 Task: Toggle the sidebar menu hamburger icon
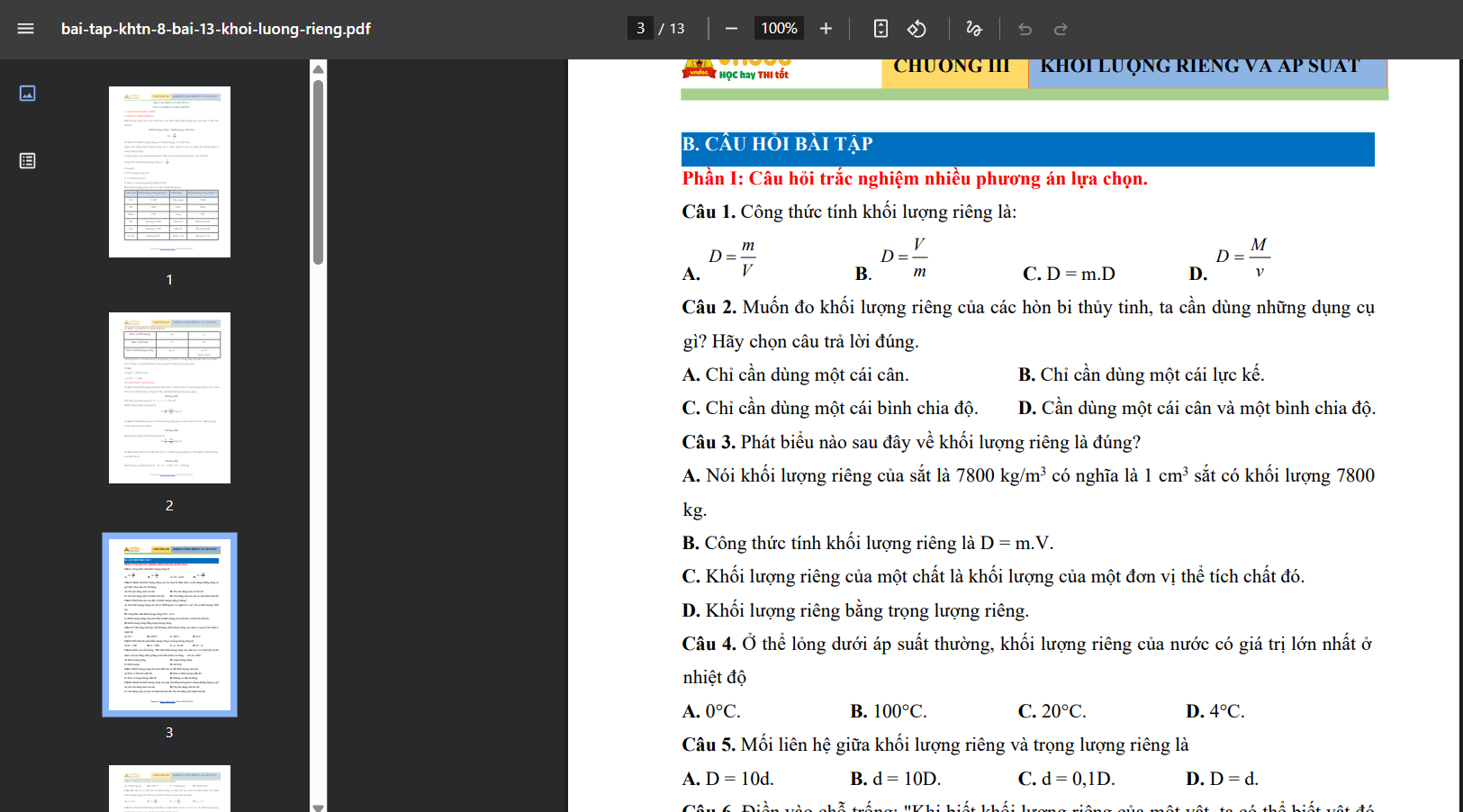pos(25,29)
